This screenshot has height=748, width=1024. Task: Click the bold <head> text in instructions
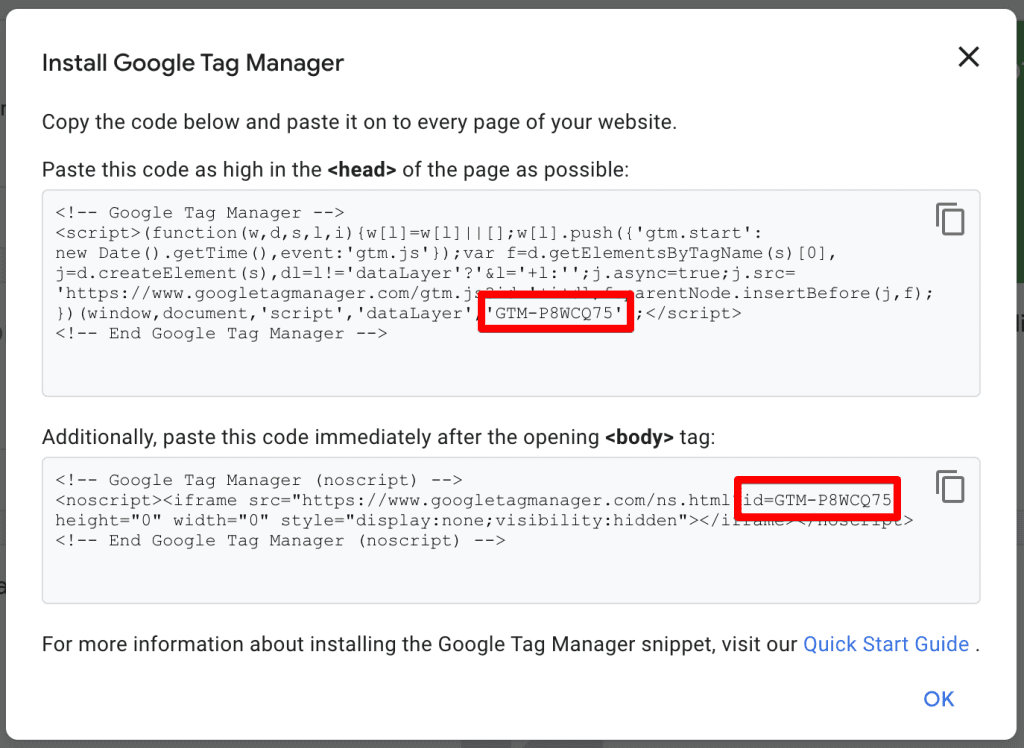click(x=360, y=169)
